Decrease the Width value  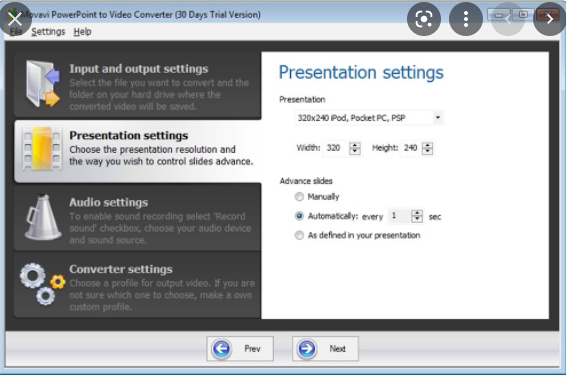coord(355,151)
